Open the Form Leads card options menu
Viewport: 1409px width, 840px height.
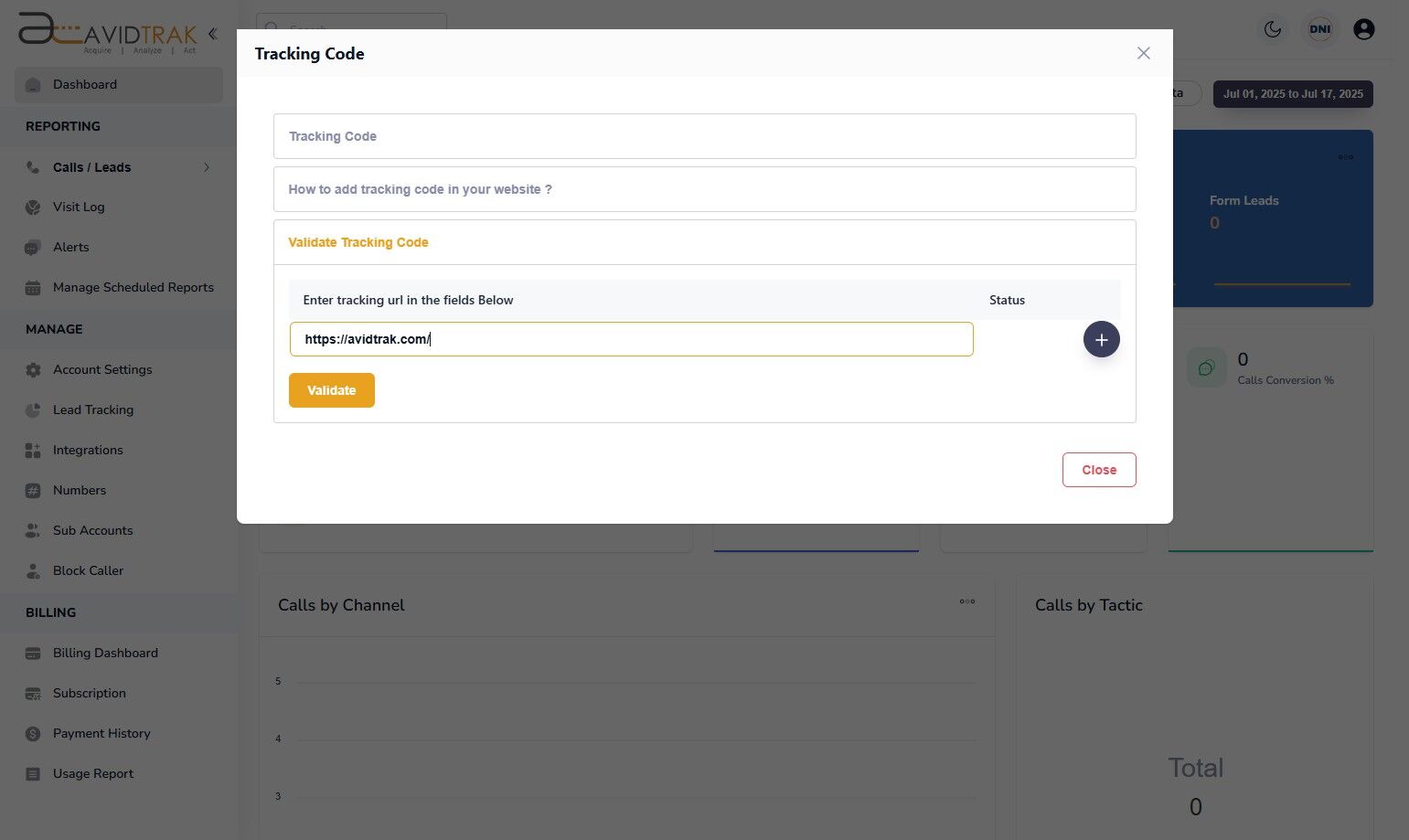click(x=1345, y=156)
